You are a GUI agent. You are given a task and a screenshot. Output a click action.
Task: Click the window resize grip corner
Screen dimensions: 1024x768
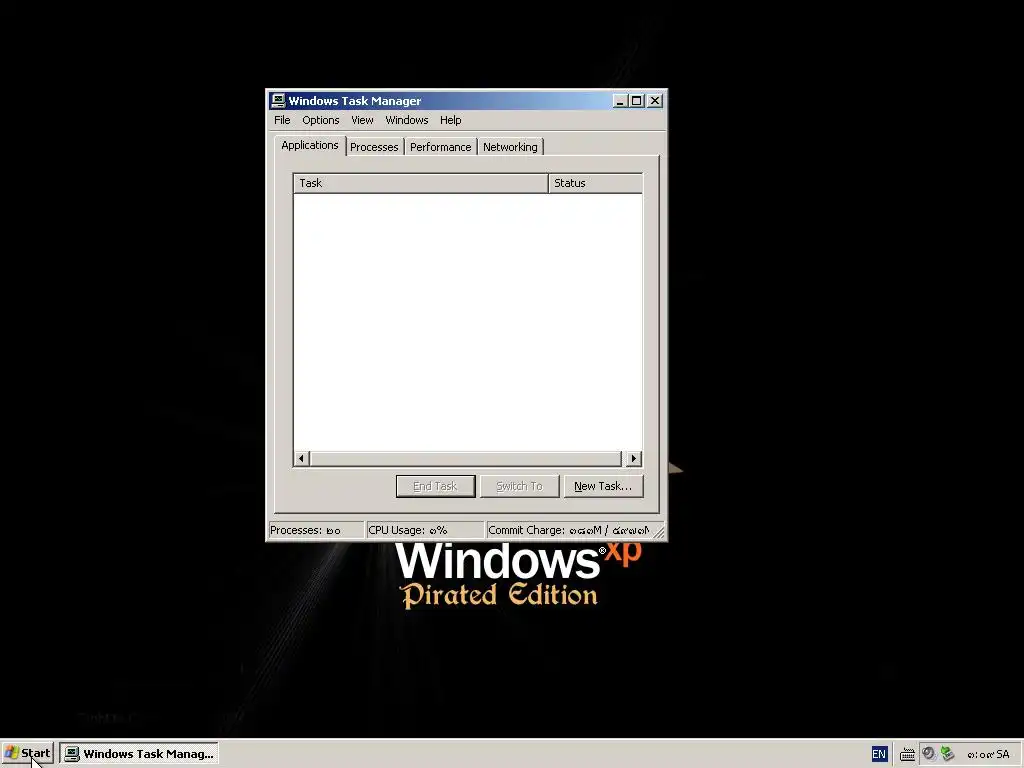(x=659, y=533)
